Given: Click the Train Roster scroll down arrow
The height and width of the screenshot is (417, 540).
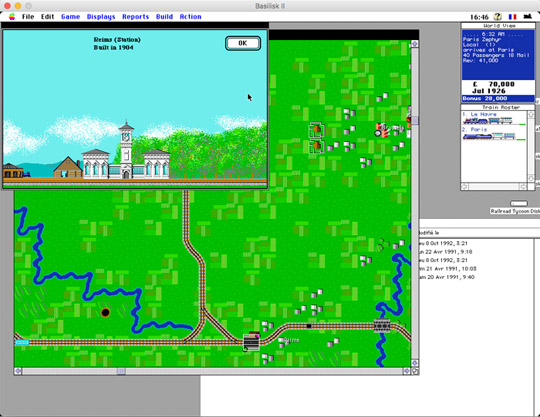Looking at the screenshot, I should pos(531,178).
